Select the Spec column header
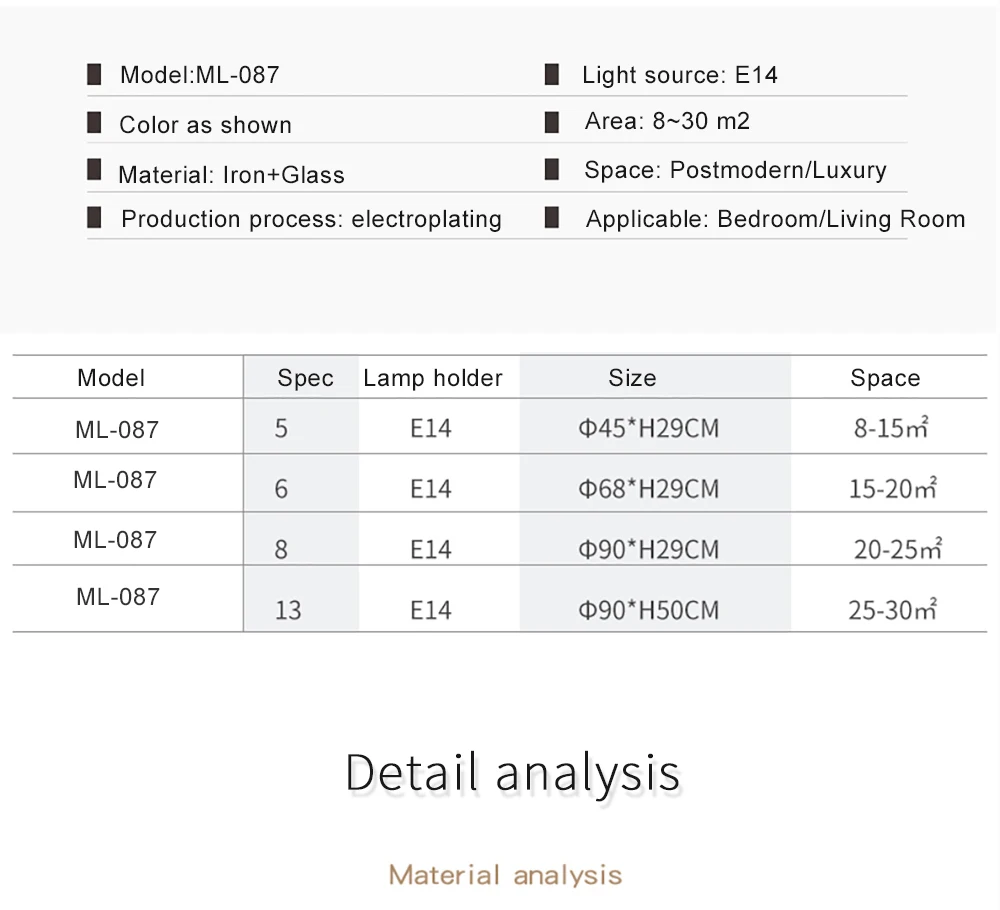The image size is (1000, 910). point(305,378)
